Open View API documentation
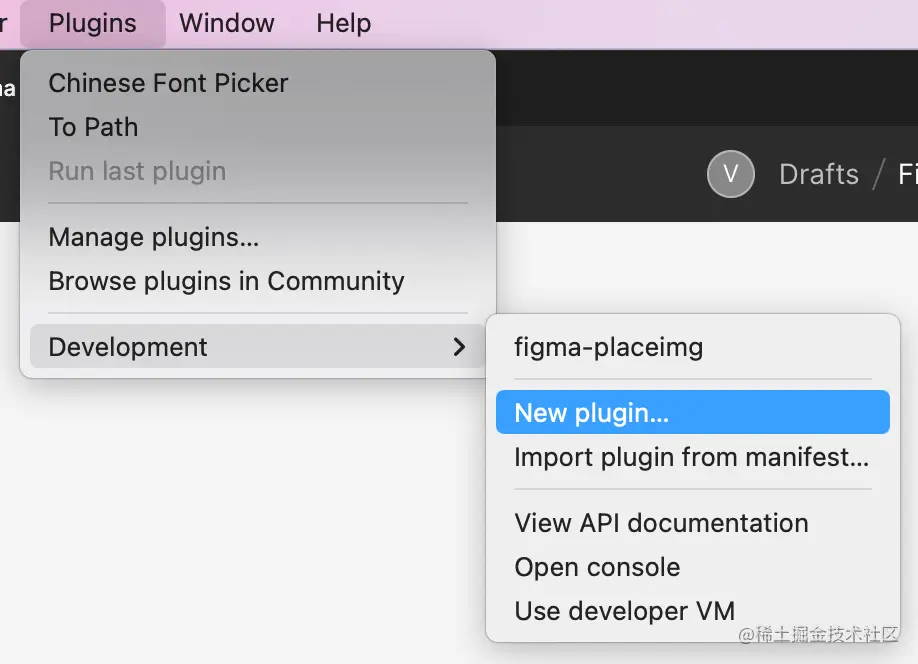This screenshot has height=664, width=918. tap(661, 523)
